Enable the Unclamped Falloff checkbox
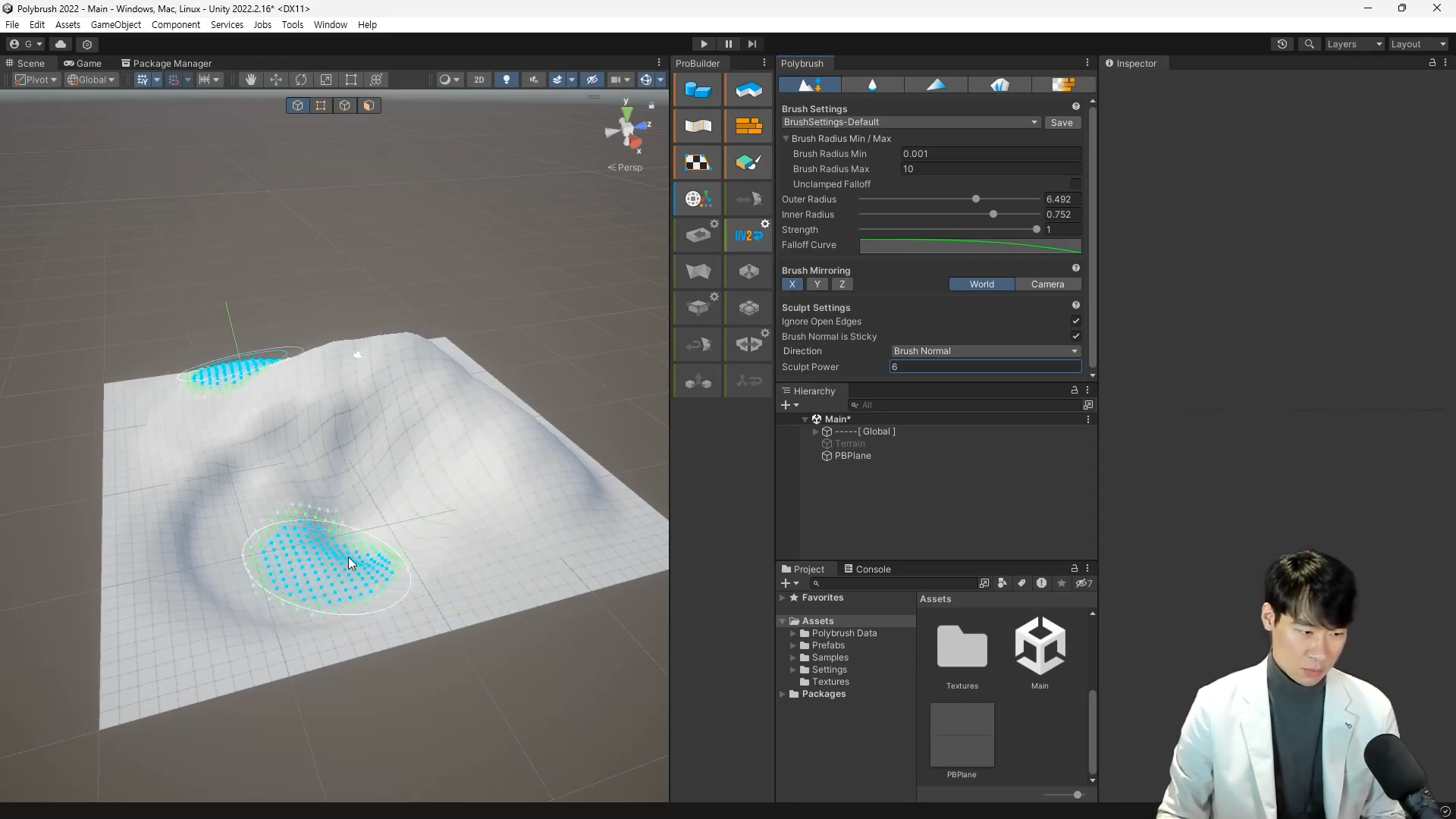1456x819 pixels. 1075,184
